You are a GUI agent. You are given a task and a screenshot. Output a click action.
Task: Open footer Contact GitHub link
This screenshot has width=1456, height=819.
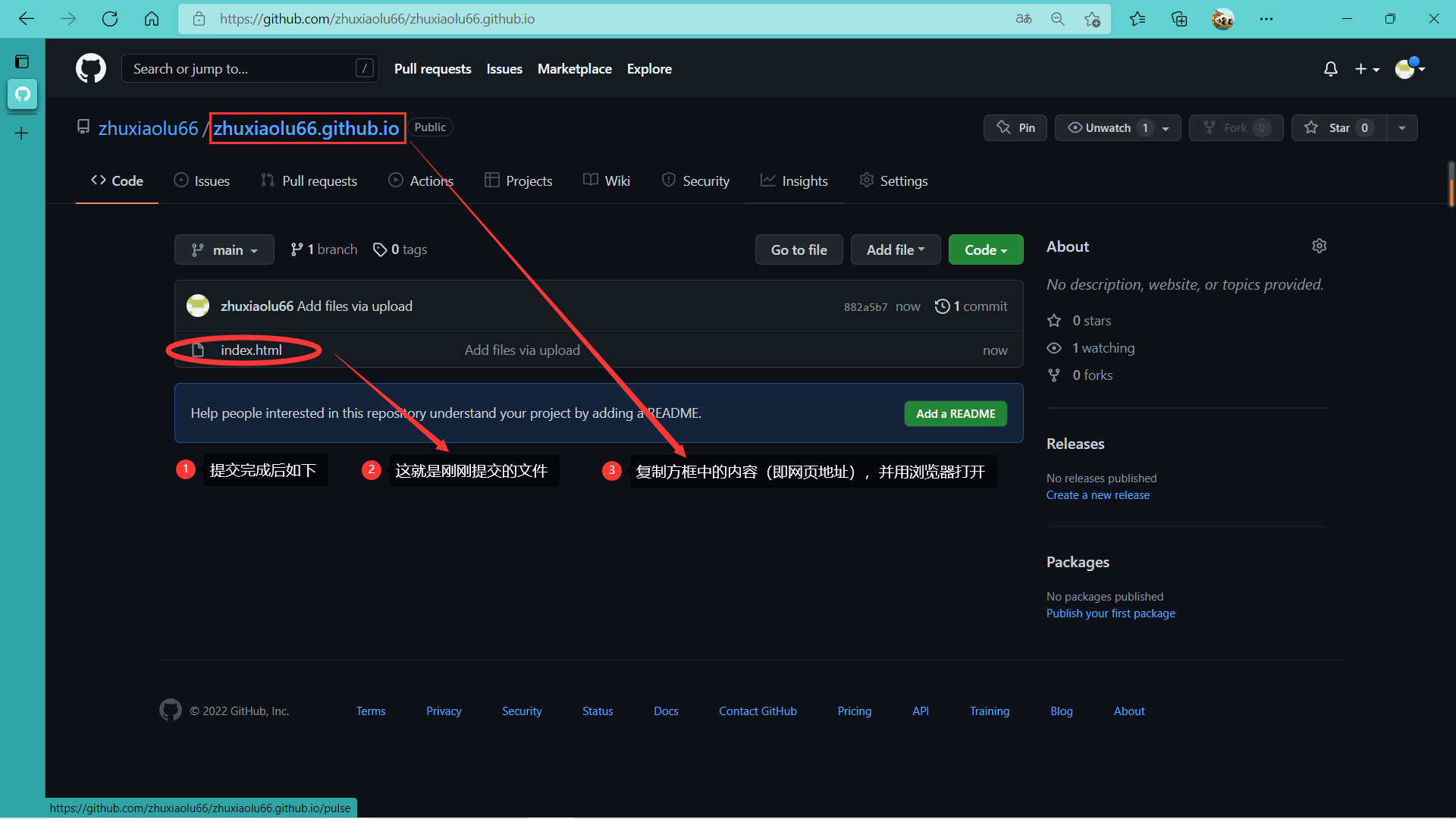pos(758,711)
